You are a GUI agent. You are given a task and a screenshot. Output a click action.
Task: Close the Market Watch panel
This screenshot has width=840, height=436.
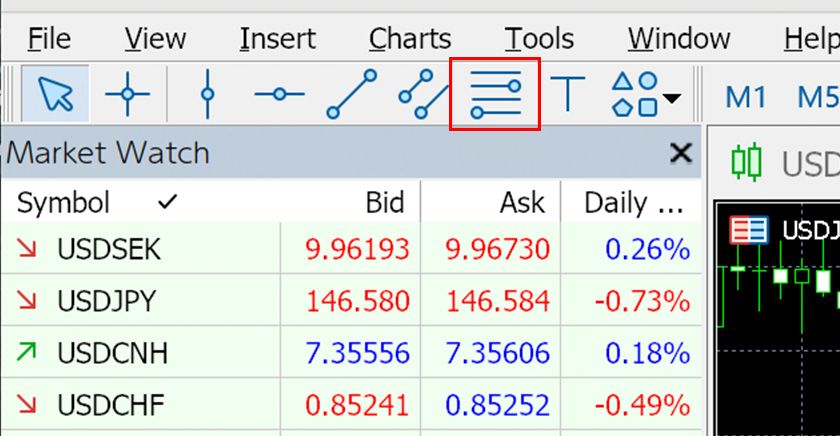click(x=680, y=153)
